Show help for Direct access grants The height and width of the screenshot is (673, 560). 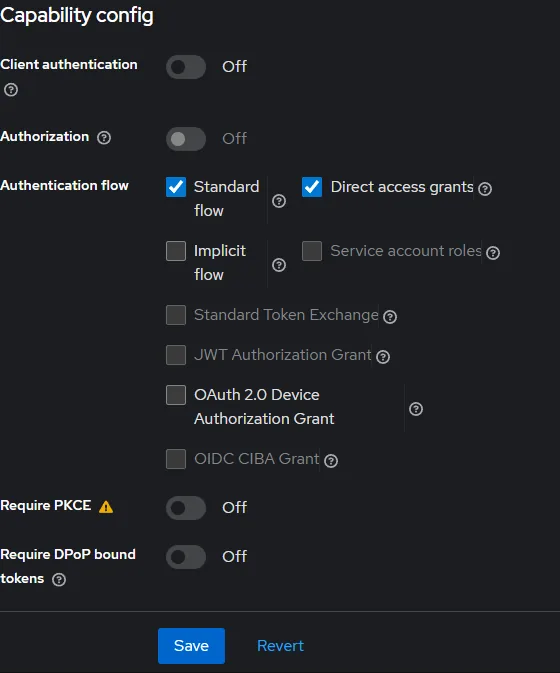(x=485, y=189)
